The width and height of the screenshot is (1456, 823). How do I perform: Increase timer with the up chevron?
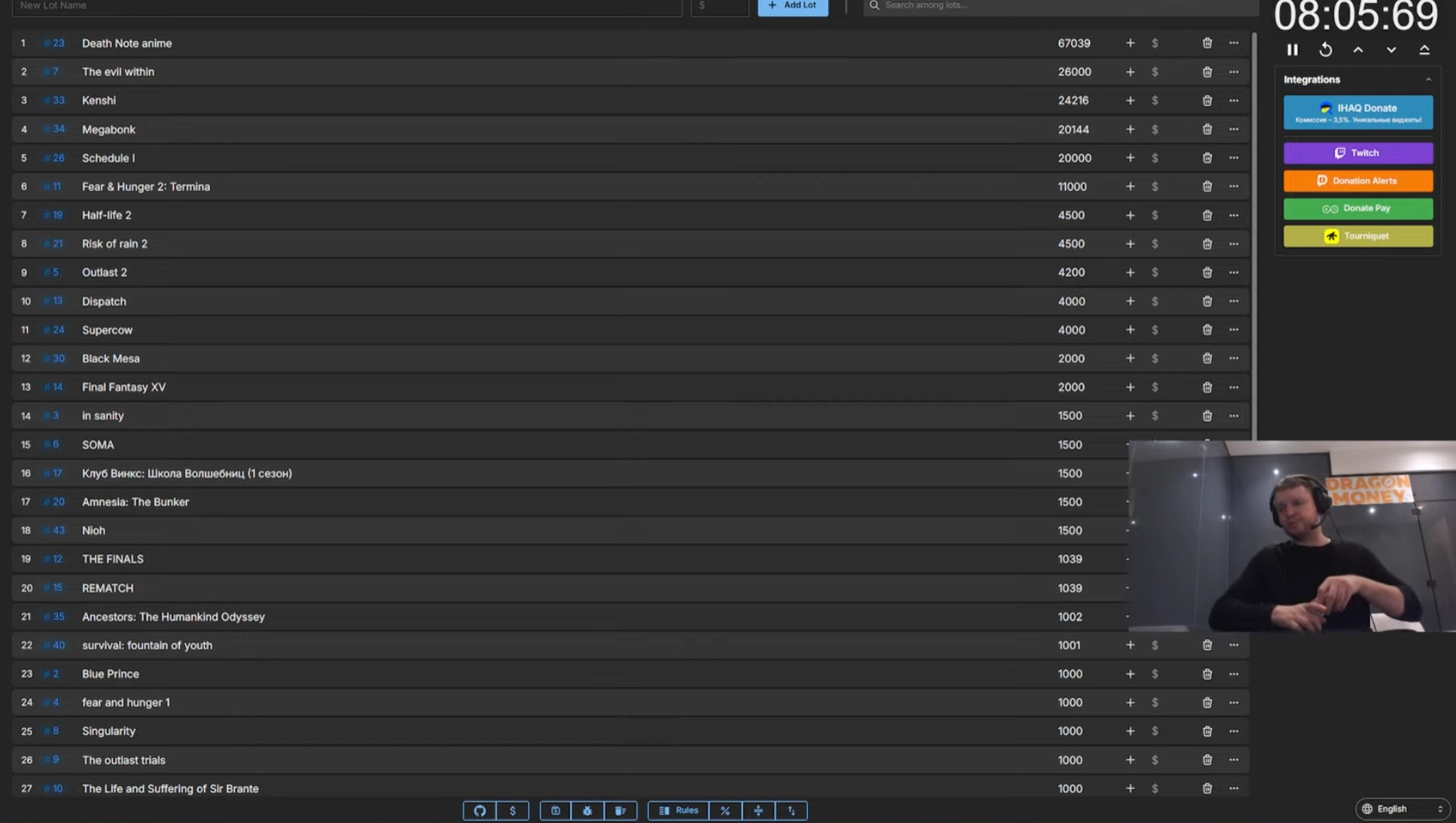(1358, 50)
